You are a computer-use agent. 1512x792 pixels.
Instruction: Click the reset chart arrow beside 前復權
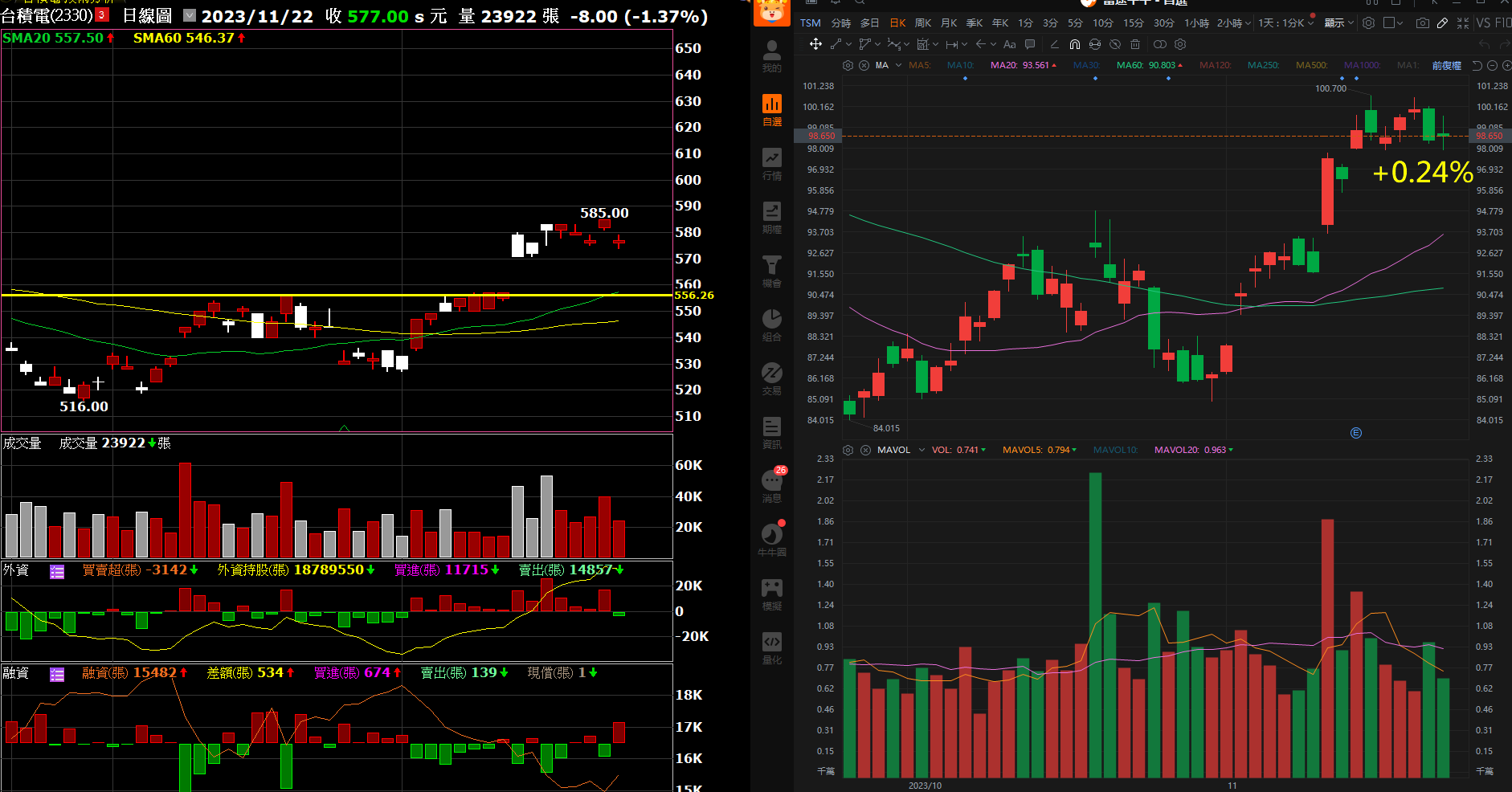coord(1477,65)
